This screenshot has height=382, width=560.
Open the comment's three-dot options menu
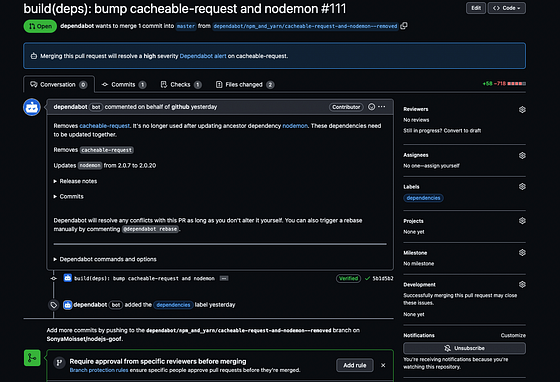[382, 107]
